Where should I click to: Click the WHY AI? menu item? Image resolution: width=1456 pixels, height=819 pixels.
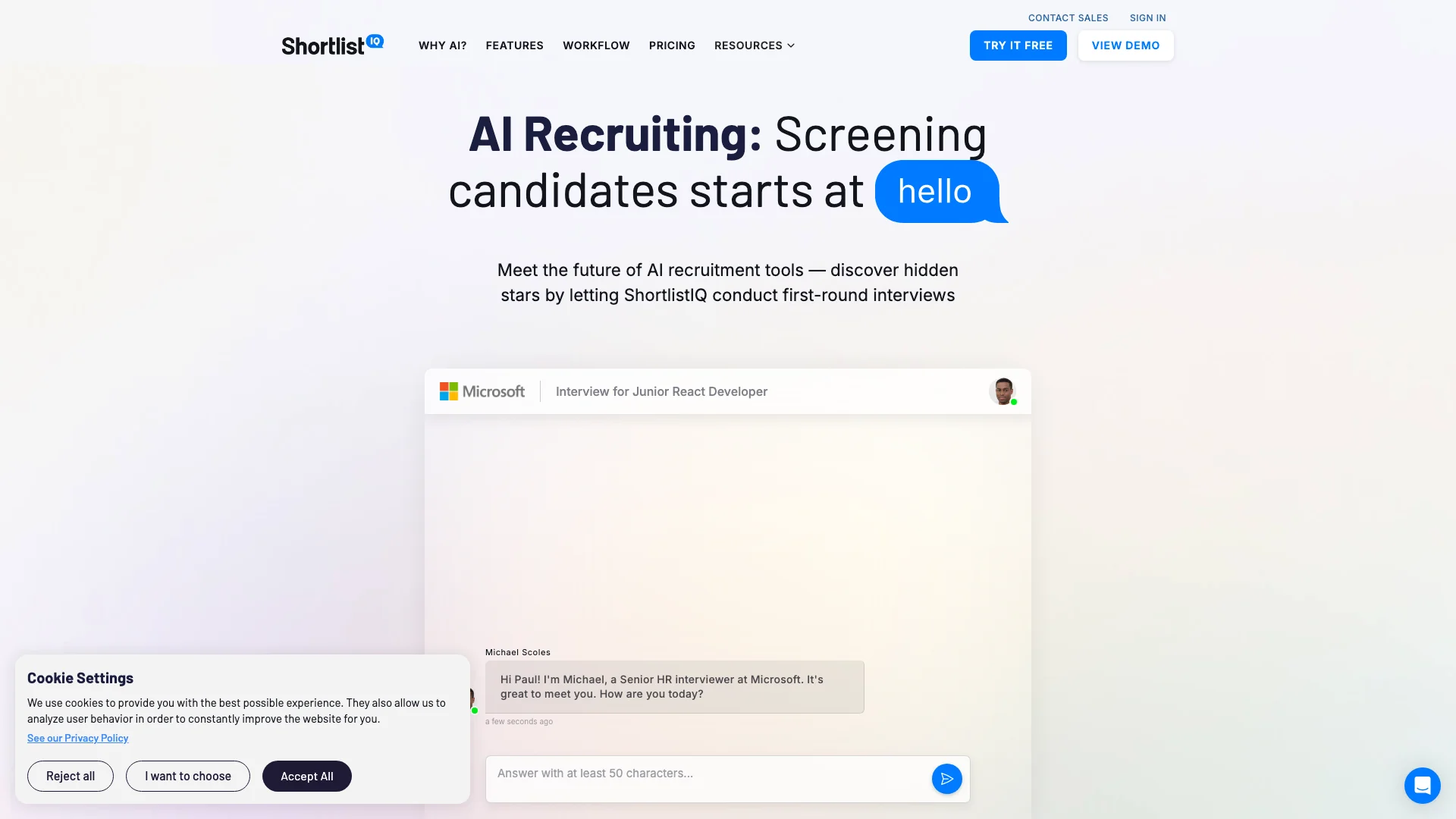443,45
